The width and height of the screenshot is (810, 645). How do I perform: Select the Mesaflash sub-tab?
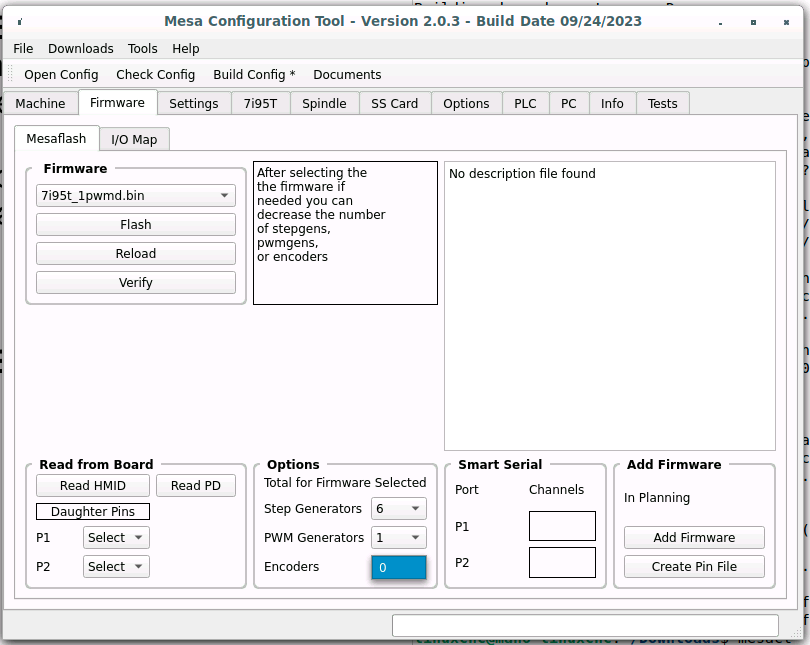(x=56, y=138)
